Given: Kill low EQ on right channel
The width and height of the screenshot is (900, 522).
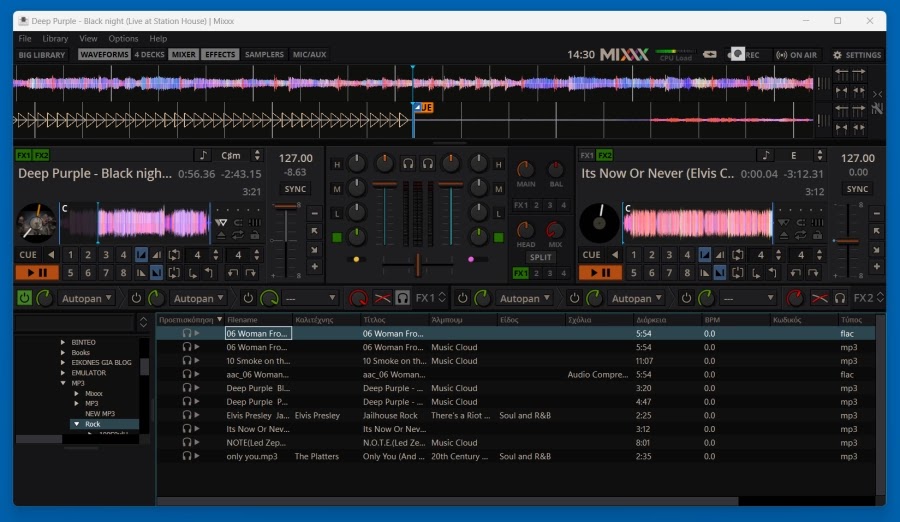Looking at the screenshot, I should [498, 214].
